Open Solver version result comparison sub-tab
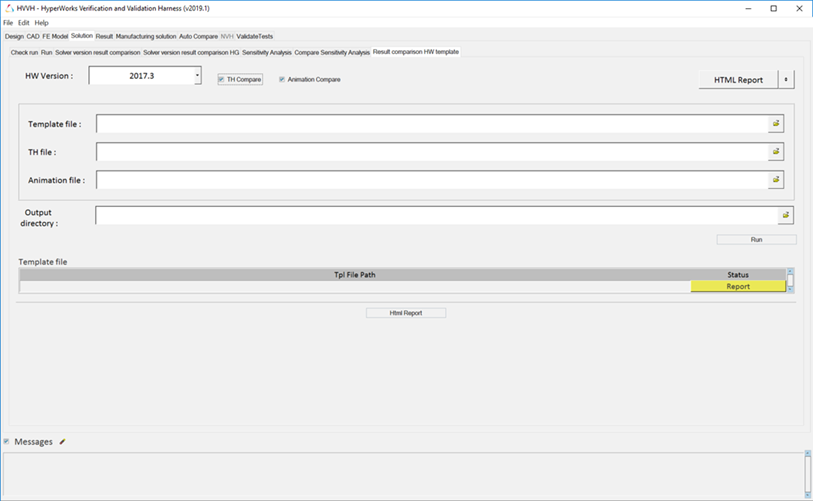Image resolution: width=813 pixels, height=501 pixels. tap(97, 52)
